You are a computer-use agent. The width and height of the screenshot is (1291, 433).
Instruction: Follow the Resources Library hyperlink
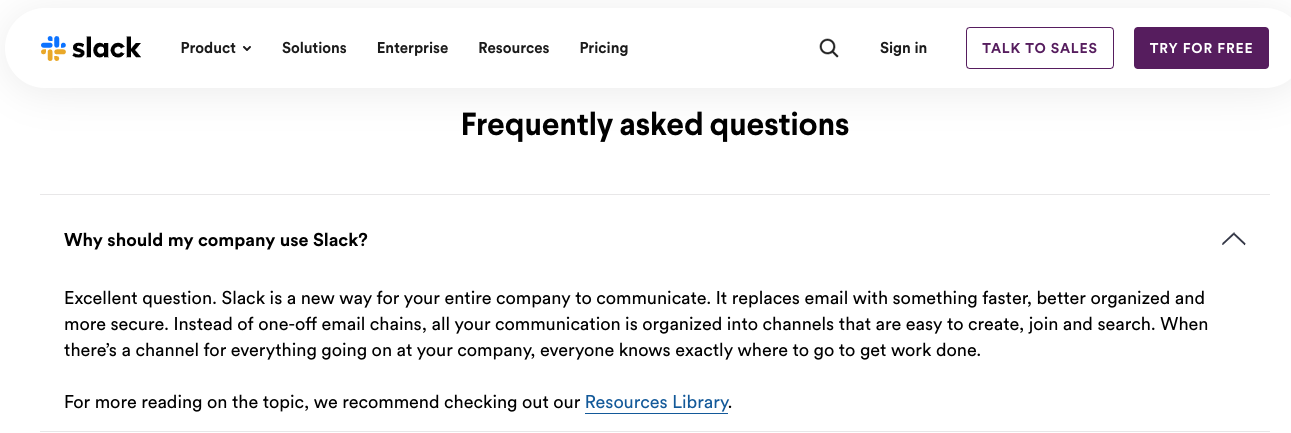click(656, 402)
